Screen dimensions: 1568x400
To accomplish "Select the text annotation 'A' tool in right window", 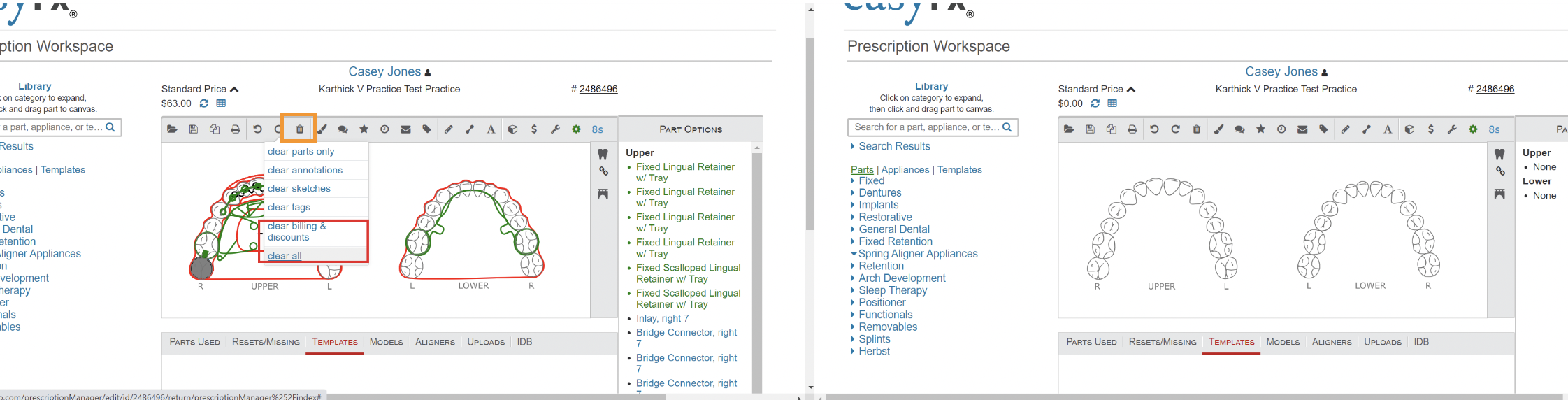I will [1388, 129].
